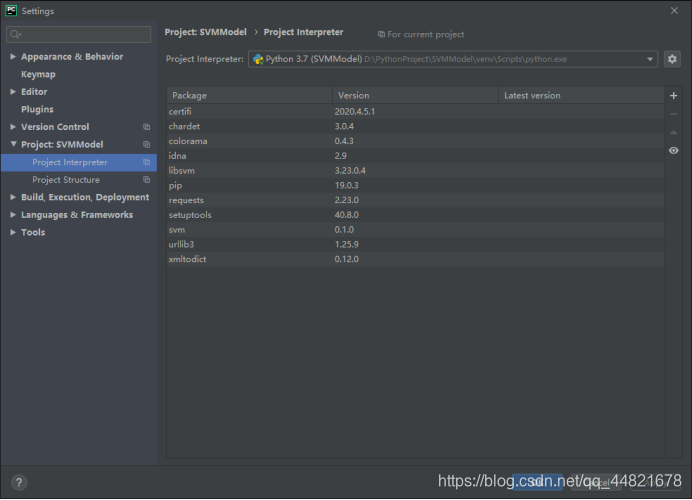Click the uninstall package minus icon
692x500 pixels.
pos(673,114)
